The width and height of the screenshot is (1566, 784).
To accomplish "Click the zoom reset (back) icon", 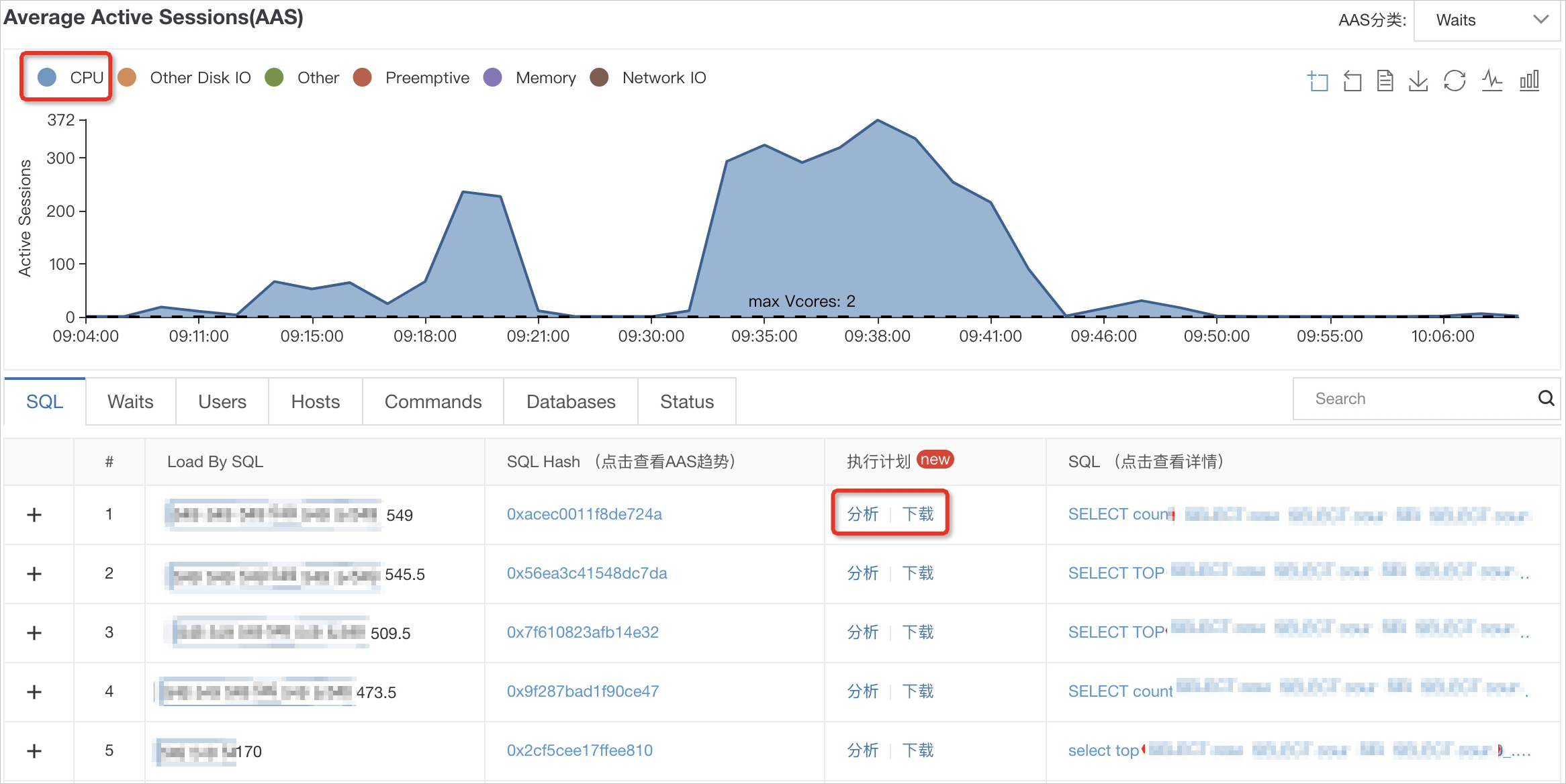I will pyautogui.click(x=1352, y=80).
